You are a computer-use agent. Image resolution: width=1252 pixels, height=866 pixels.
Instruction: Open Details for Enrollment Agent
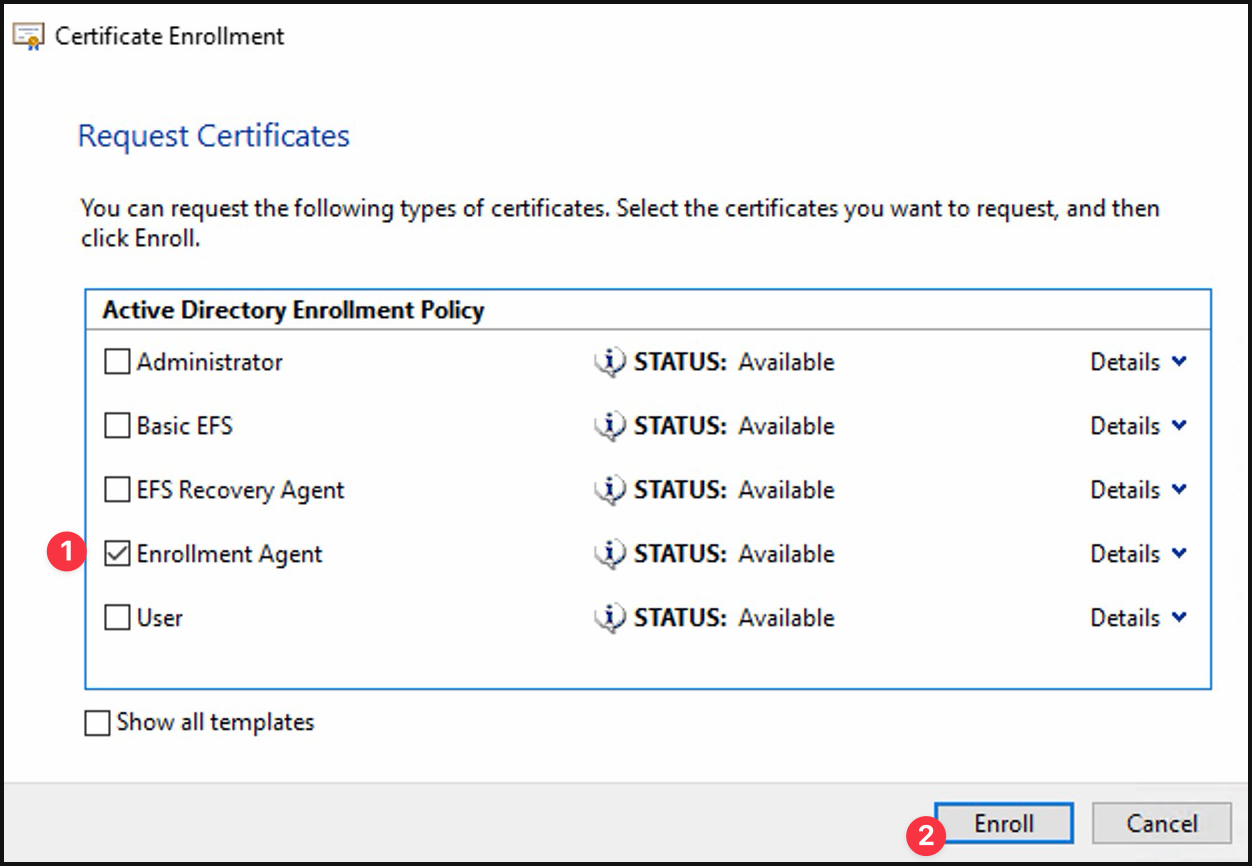[1138, 554]
